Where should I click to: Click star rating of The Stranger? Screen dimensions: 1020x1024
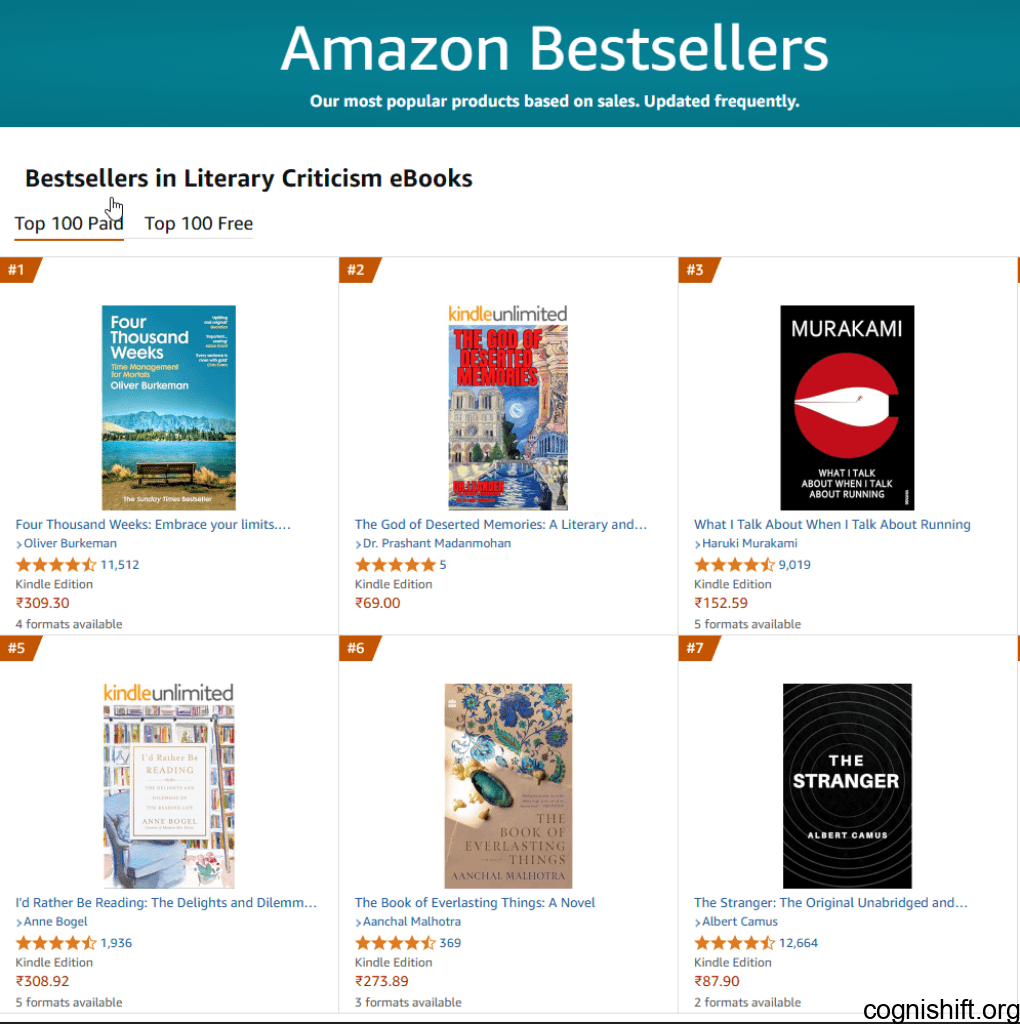[x=734, y=943]
